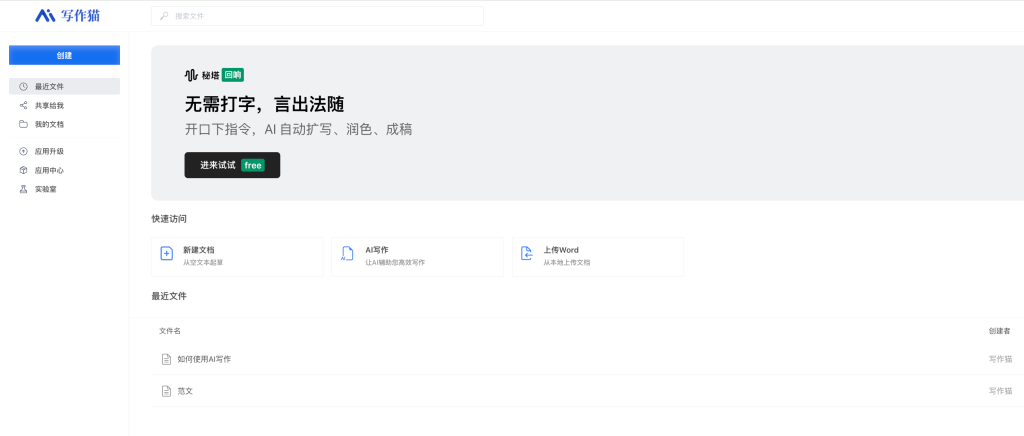Click the banner subtitle 开口下指令，AI 自动扩写、润色、成稿
The width and height of the screenshot is (1024, 436).
pyautogui.click(x=298, y=129)
